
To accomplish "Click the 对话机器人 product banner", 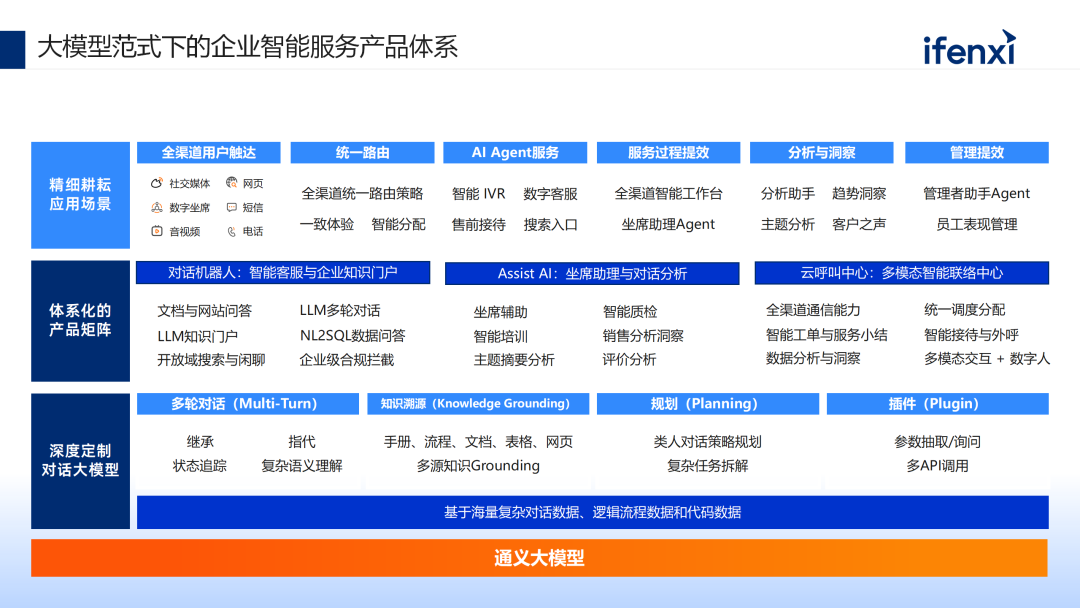I will tap(283, 273).
